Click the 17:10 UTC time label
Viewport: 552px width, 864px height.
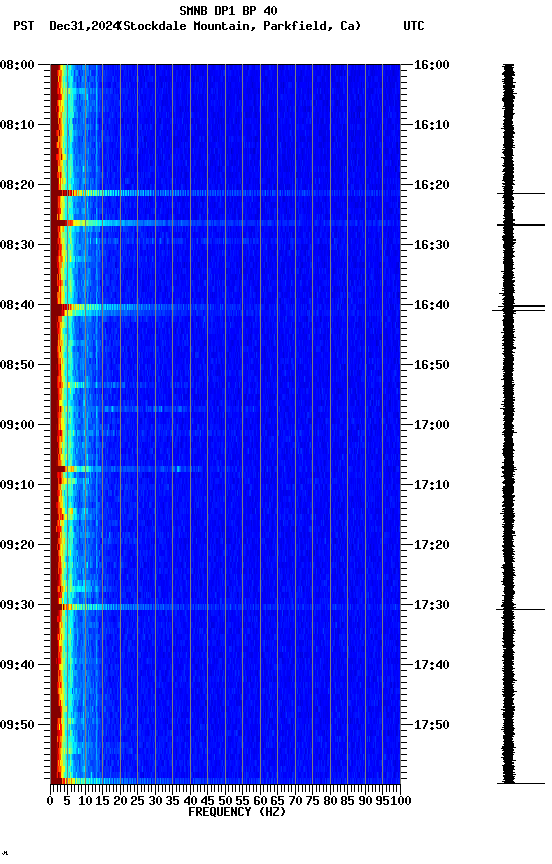pyautogui.click(x=431, y=485)
